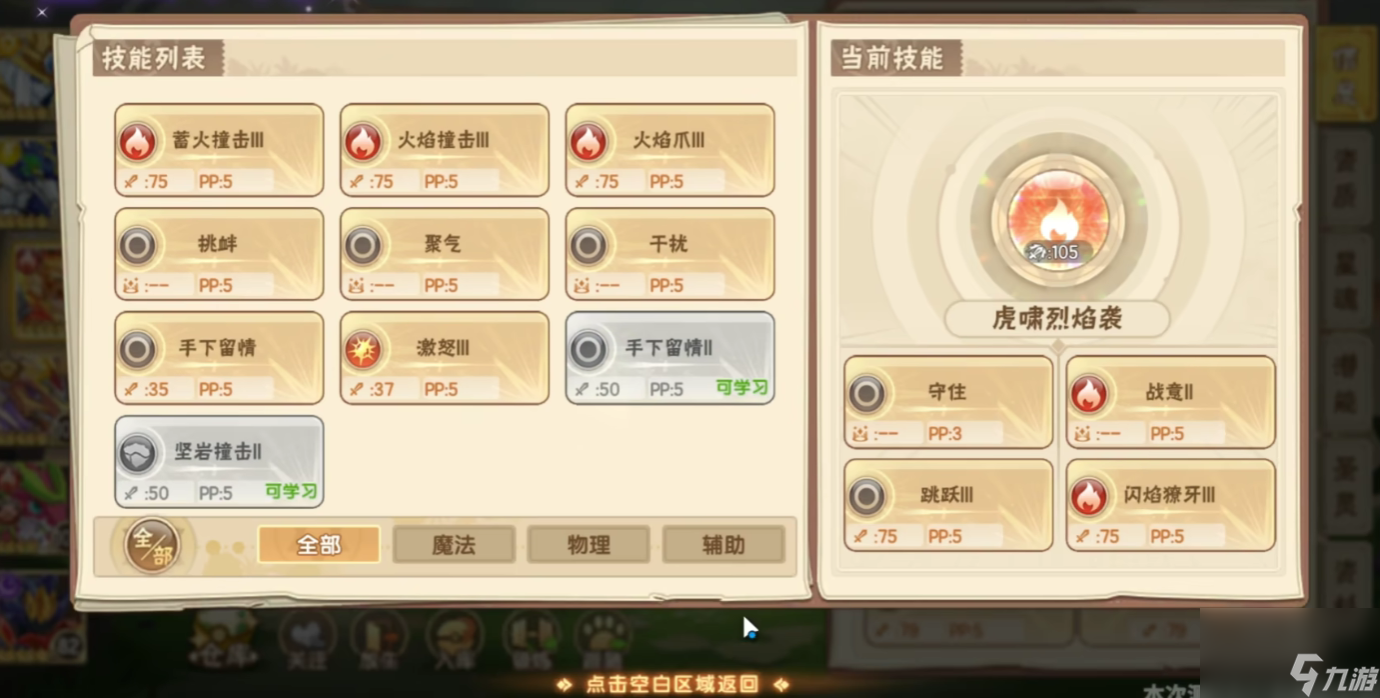
Task: Click the rock icon of 坚岩撞击II
Action: coord(137,454)
